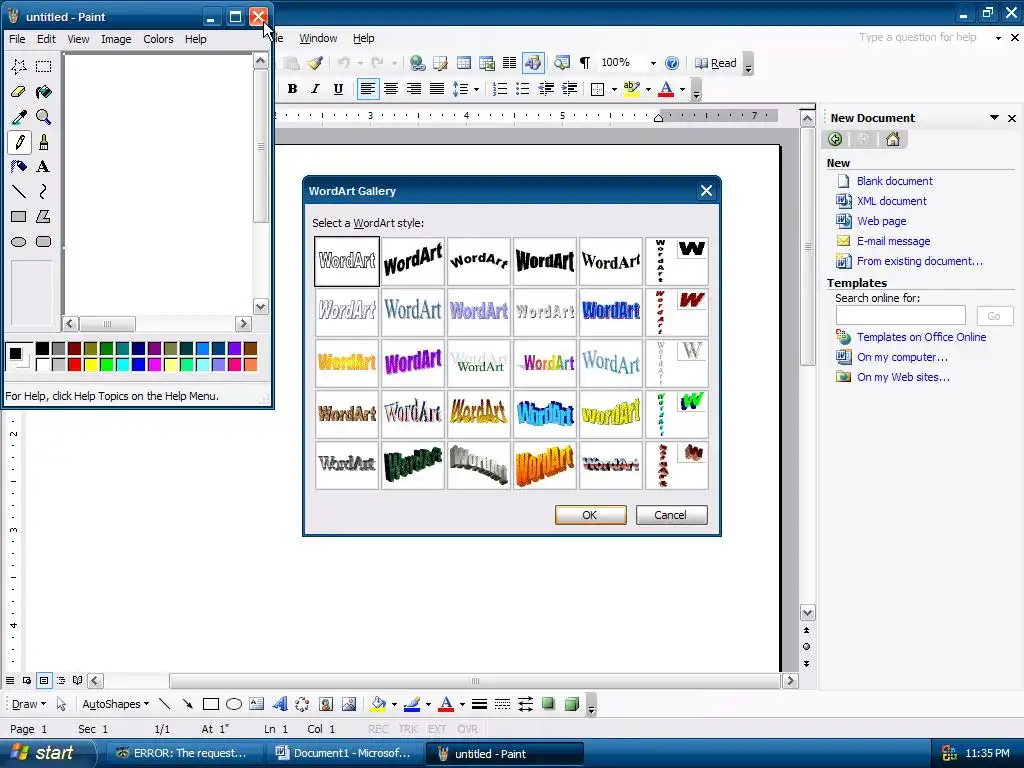The image size is (1024, 768).
Task: Open the Paint View menu
Action: [78, 39]
